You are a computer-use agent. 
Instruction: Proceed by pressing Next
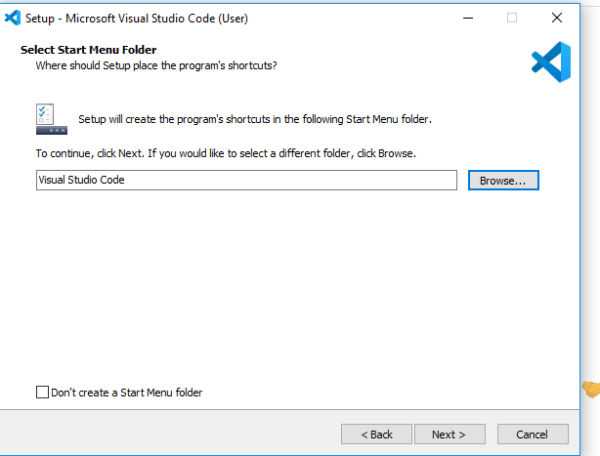coord(448,434)
